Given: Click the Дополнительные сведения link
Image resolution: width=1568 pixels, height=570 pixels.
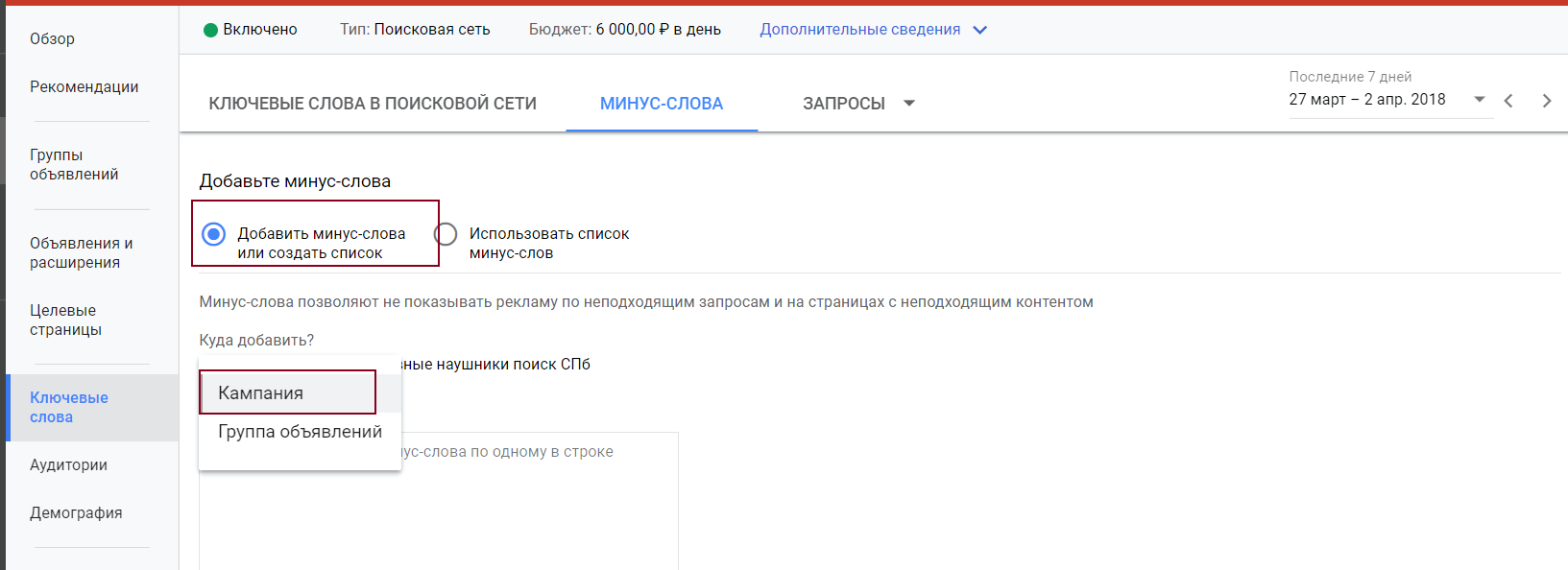Looking at the screenshot, I should 859,30.
